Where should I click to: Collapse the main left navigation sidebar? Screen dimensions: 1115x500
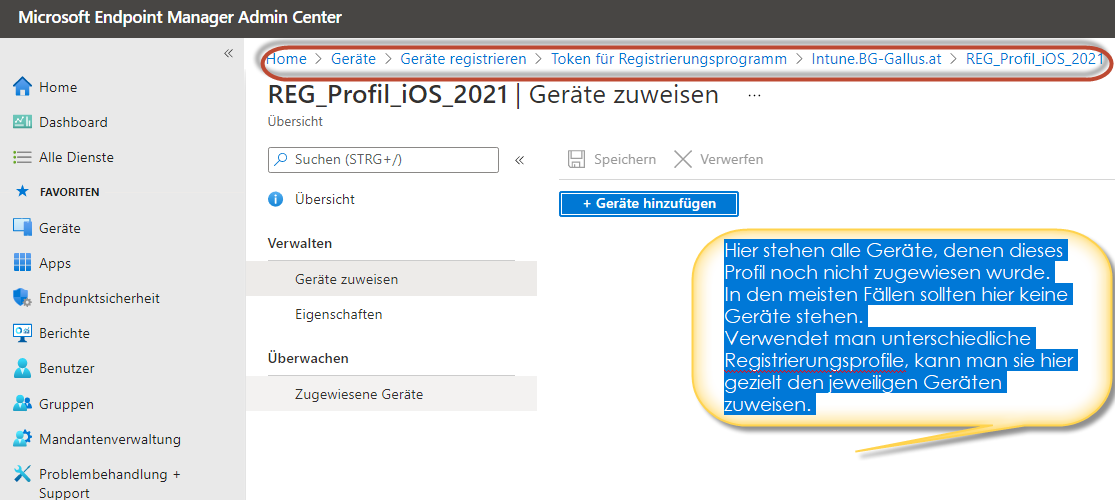point(228,53)
